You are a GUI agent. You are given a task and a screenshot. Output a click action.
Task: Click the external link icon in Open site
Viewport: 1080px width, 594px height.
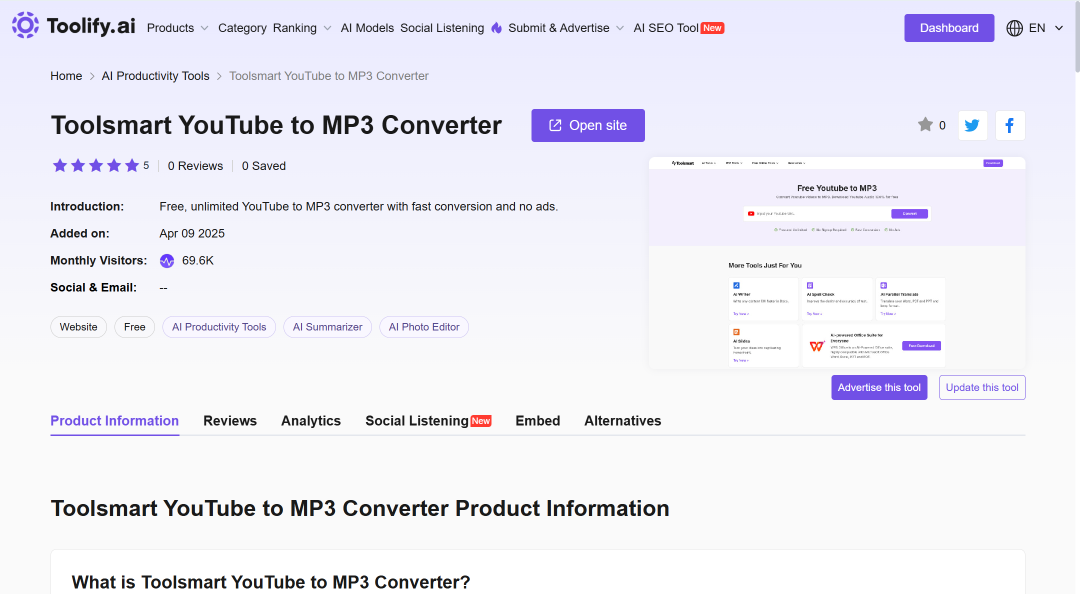(555, 125)
